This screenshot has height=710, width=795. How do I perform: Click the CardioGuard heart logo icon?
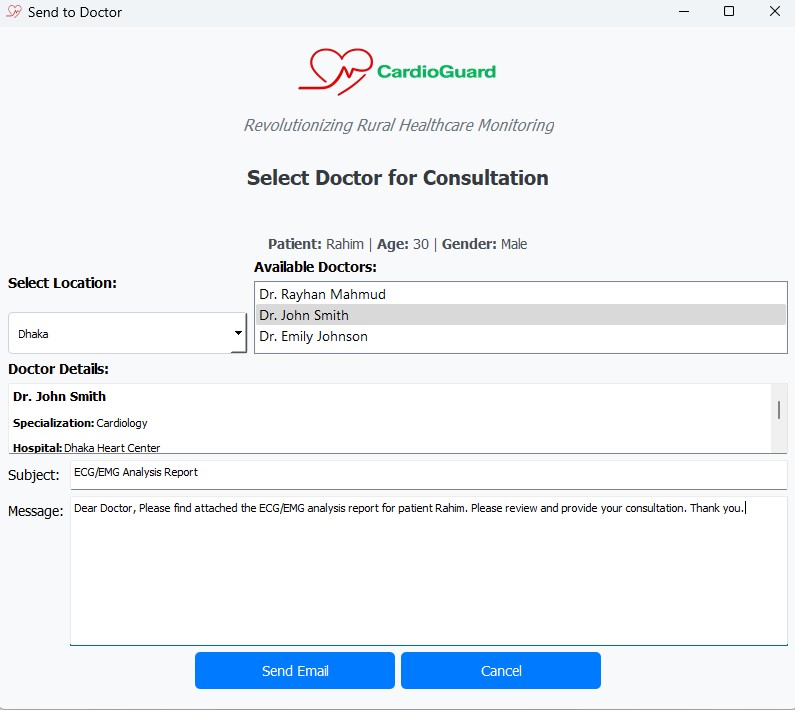335,71
